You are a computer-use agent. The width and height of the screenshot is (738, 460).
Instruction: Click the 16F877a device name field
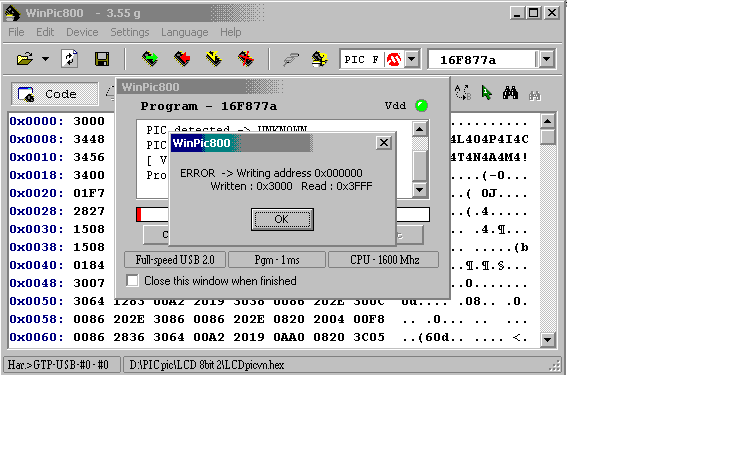[x=482, y=60]
